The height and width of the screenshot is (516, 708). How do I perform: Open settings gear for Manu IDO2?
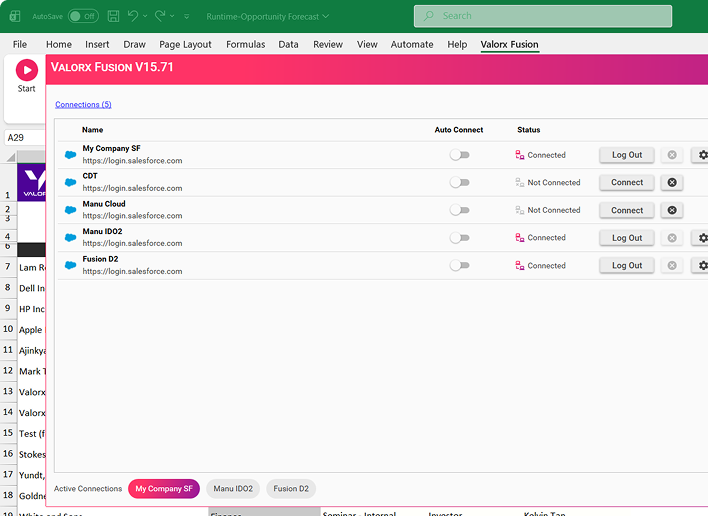(701, 237)
